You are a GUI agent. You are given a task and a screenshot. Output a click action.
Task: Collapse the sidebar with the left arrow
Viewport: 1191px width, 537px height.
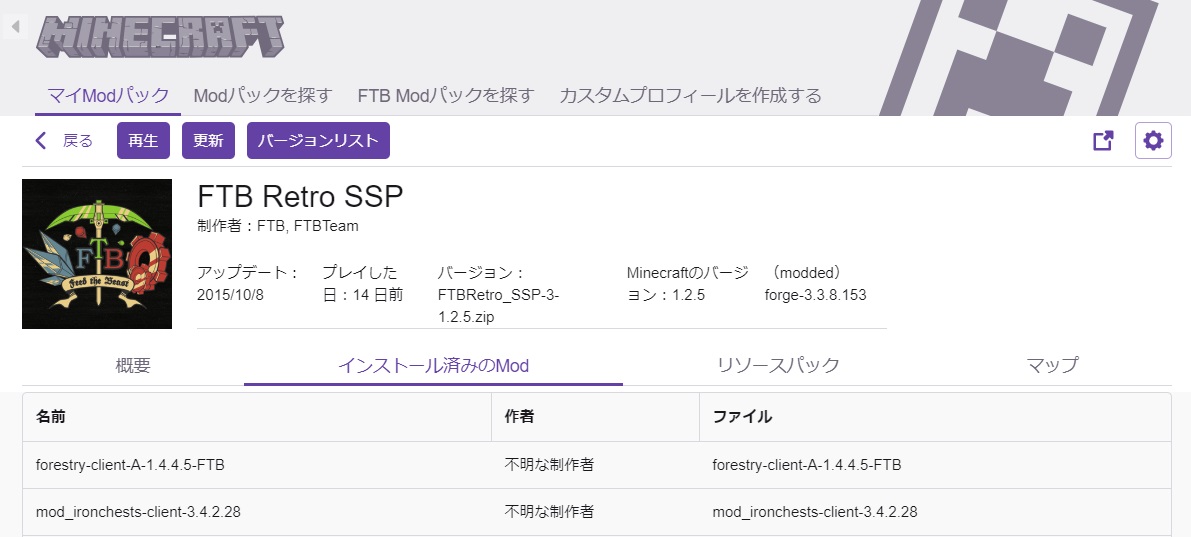click(x=14, y=27)
